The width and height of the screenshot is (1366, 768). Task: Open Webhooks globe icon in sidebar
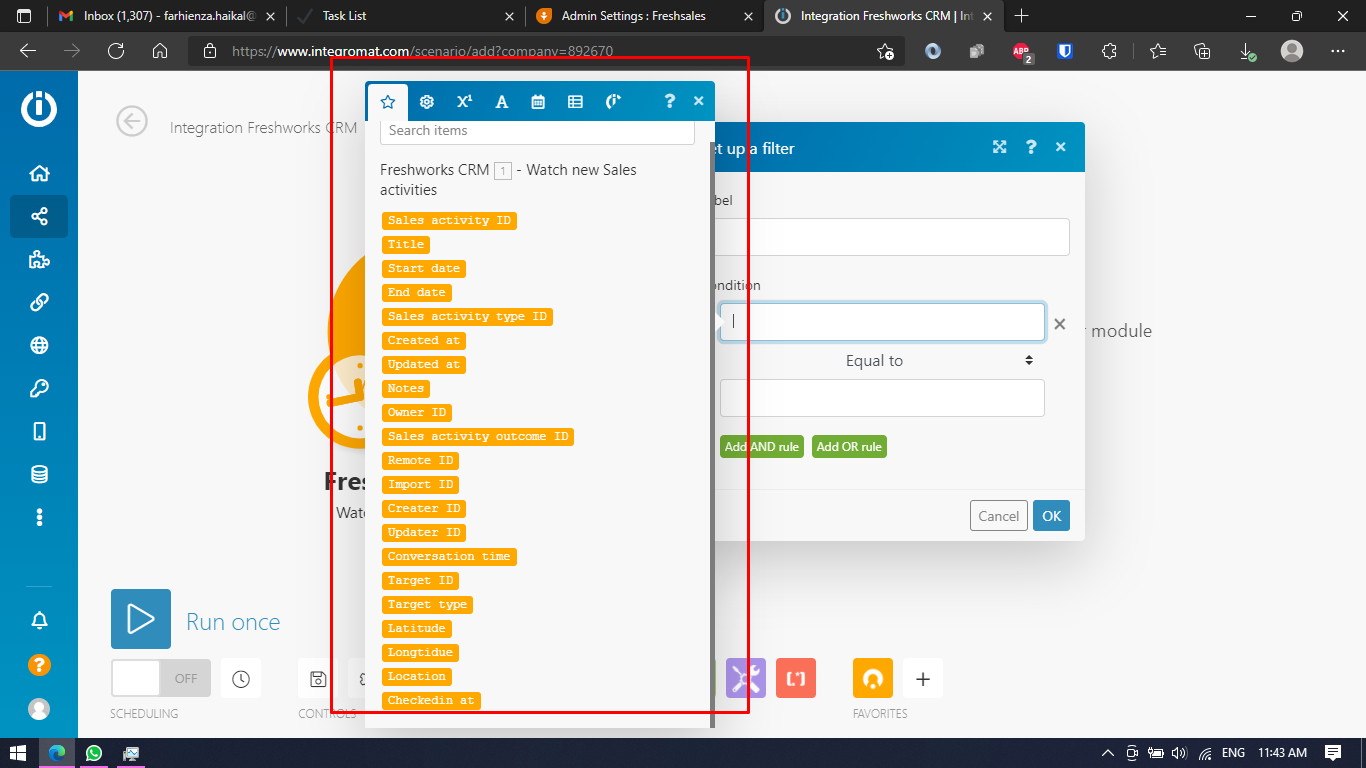(39, 345)
